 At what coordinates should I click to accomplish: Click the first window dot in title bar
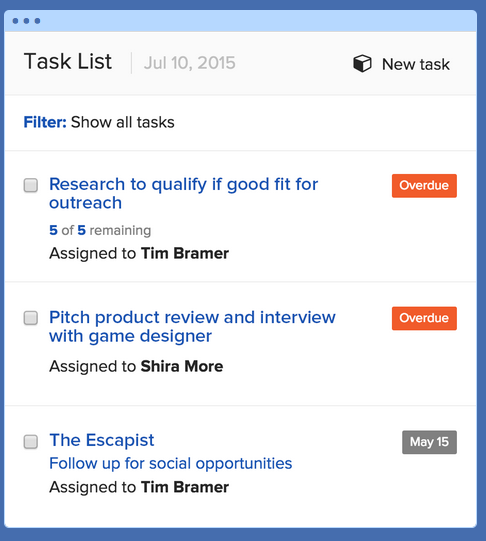coord(15,21)
